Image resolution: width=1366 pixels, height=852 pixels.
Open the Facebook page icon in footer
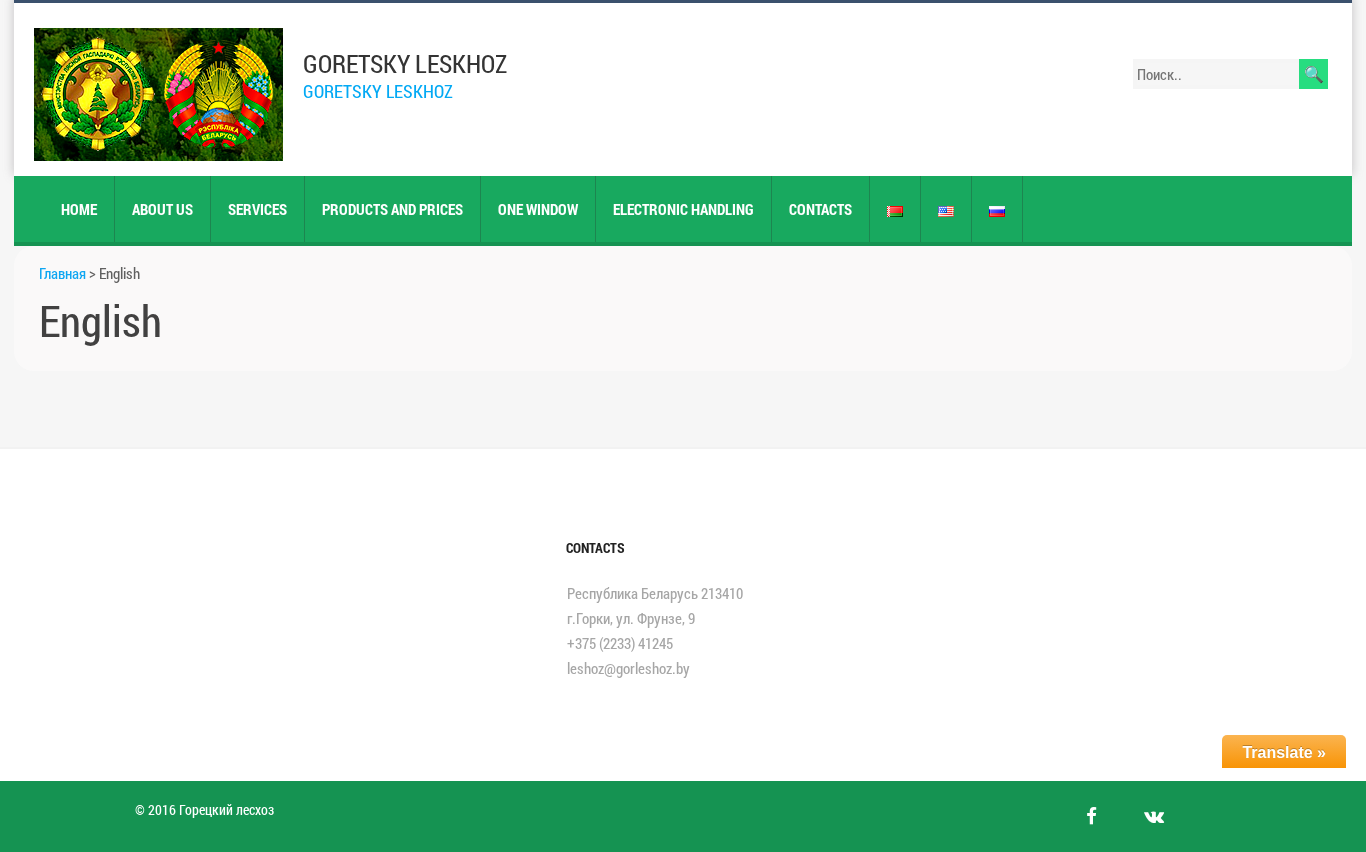coord(1092,816)
